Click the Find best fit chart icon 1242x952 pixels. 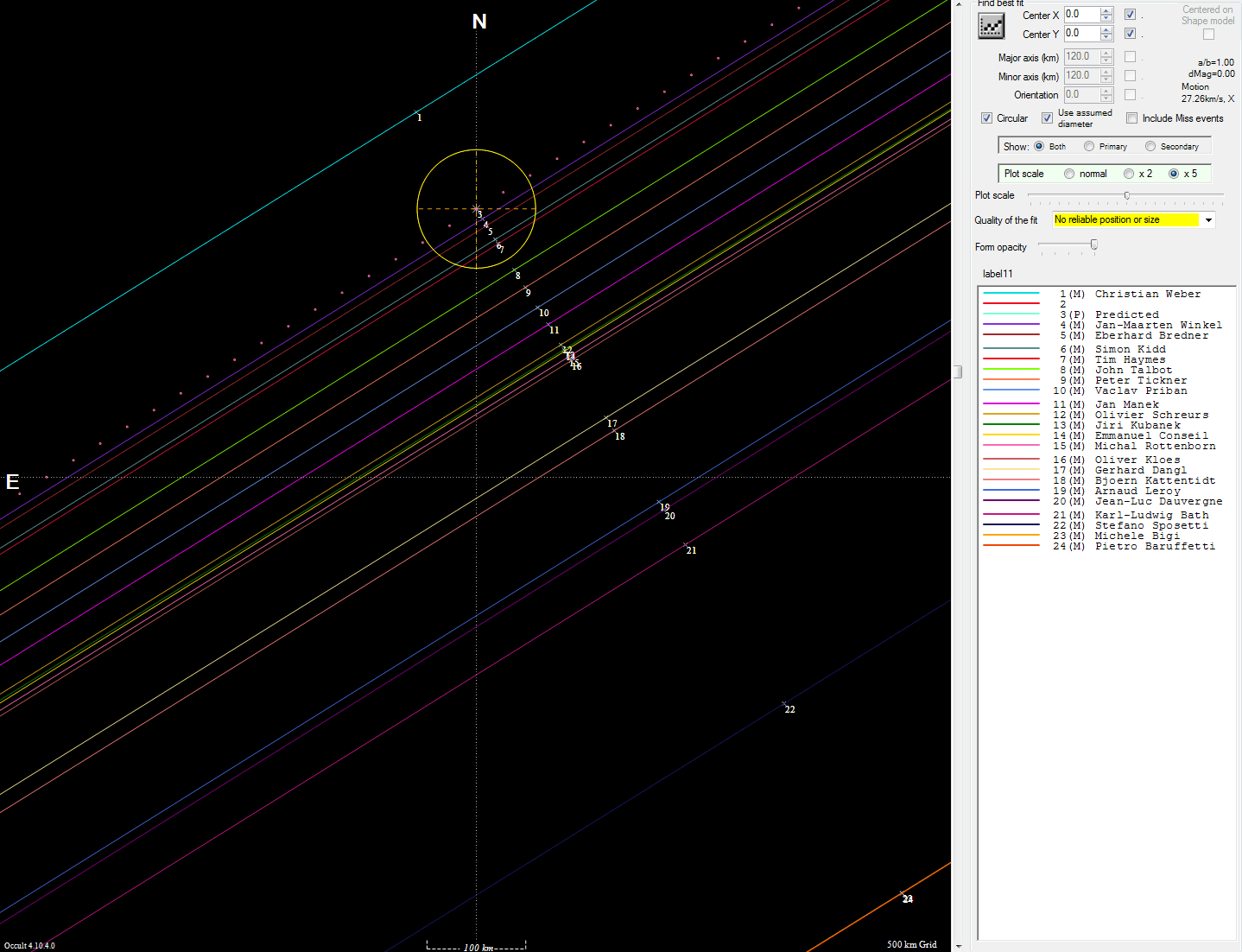click(x=992, y=26)
